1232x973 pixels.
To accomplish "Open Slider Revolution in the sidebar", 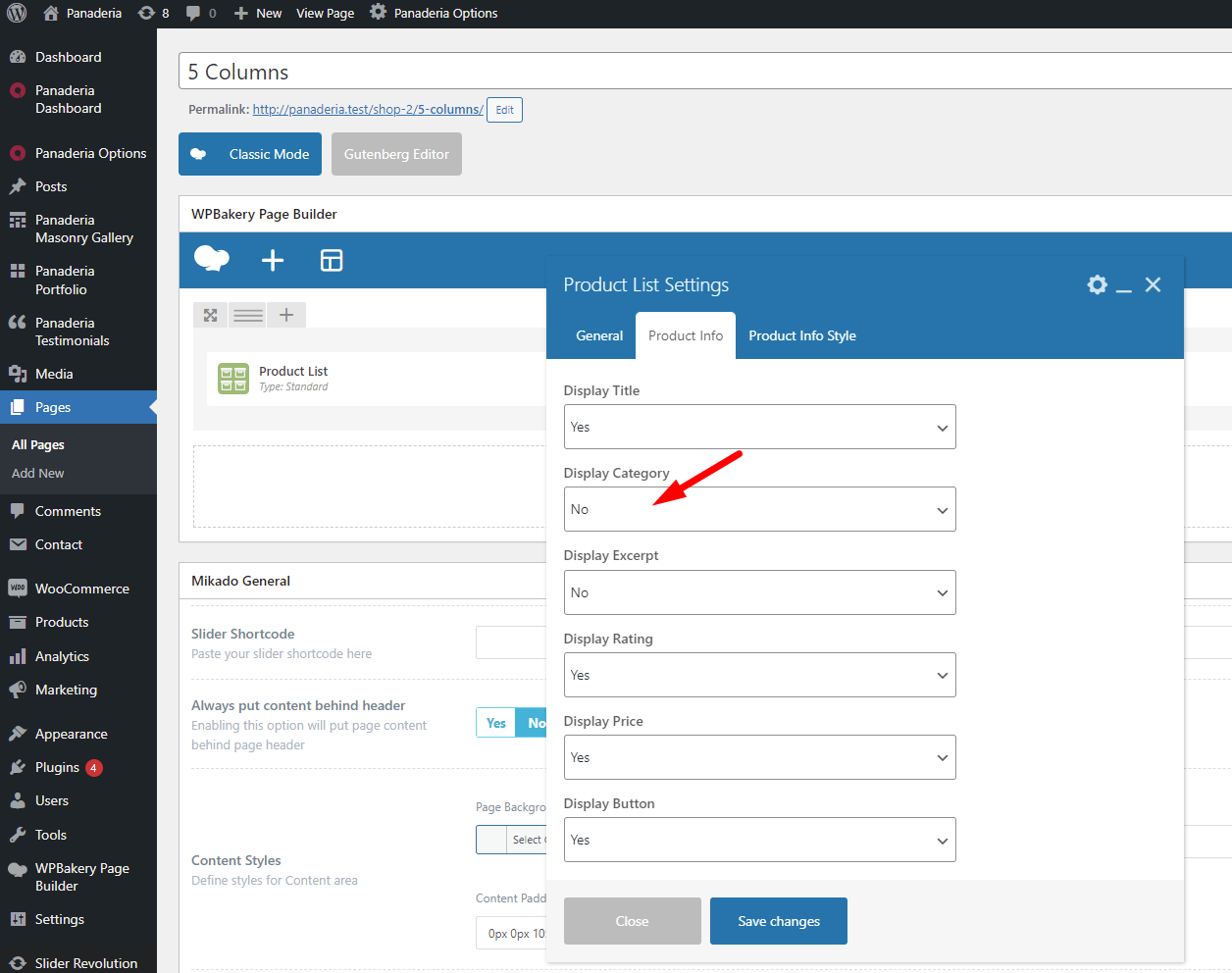I will tap(78, 963).
